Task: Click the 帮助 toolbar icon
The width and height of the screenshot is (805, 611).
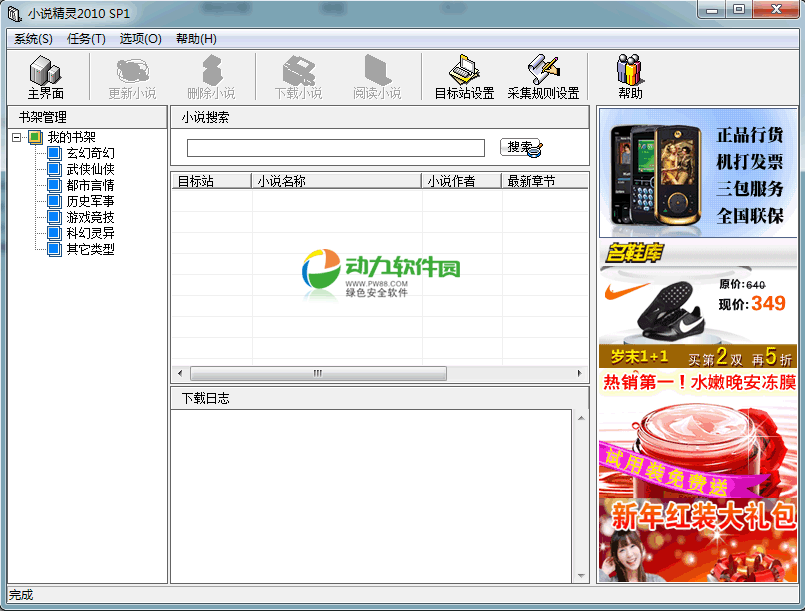Action: 630,77
